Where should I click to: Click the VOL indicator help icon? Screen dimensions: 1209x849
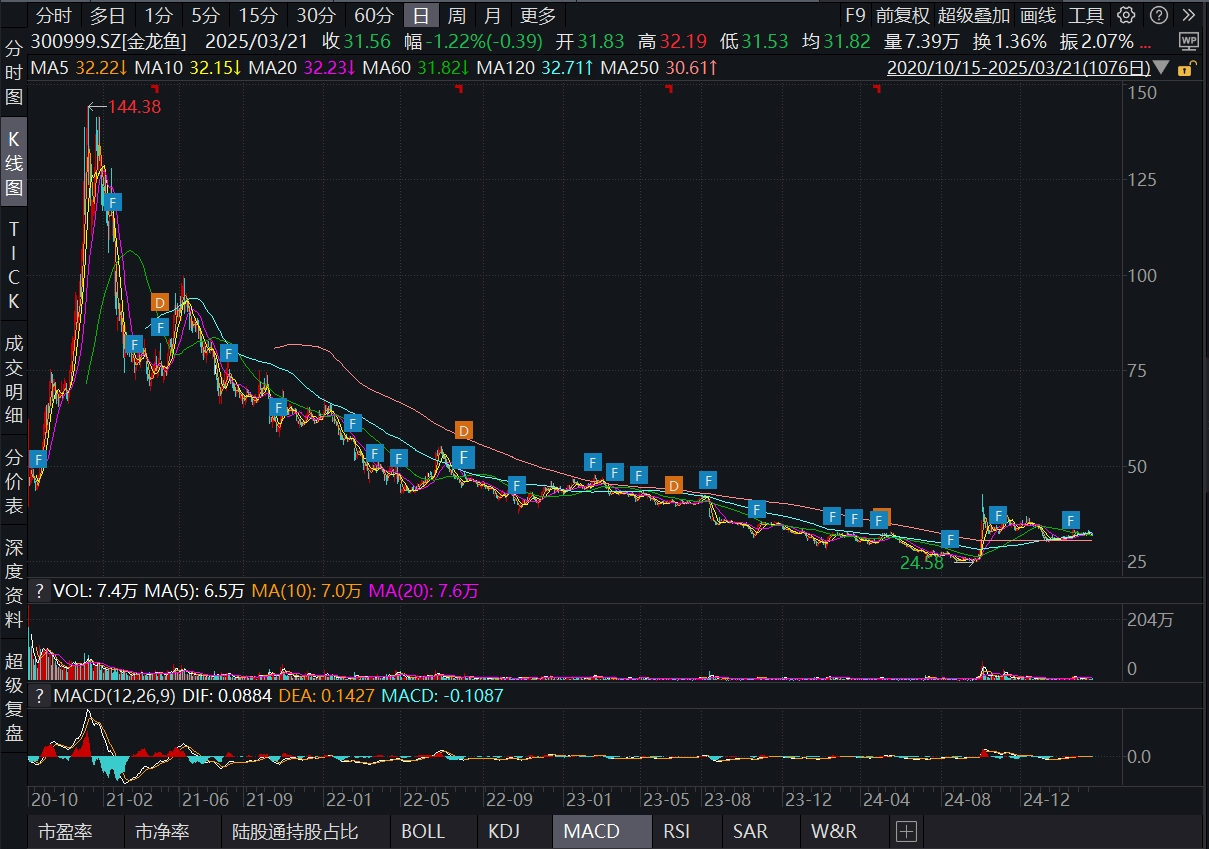40,591
